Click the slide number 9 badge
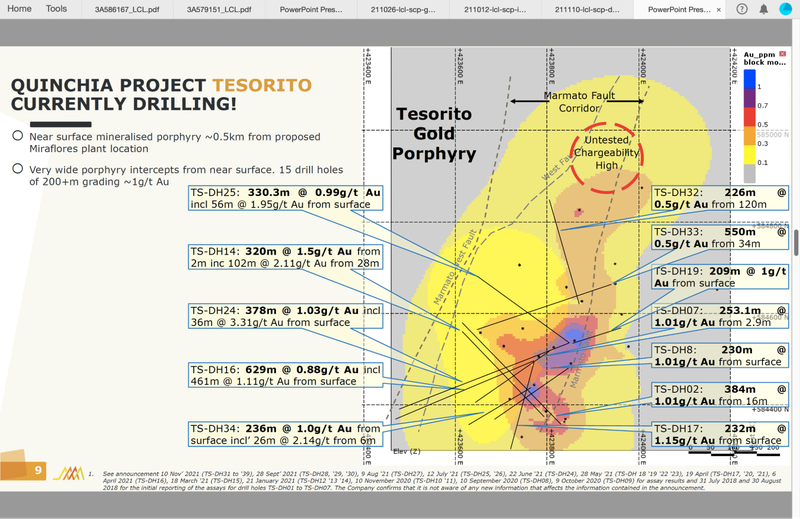800x519 pixels. 23,470
